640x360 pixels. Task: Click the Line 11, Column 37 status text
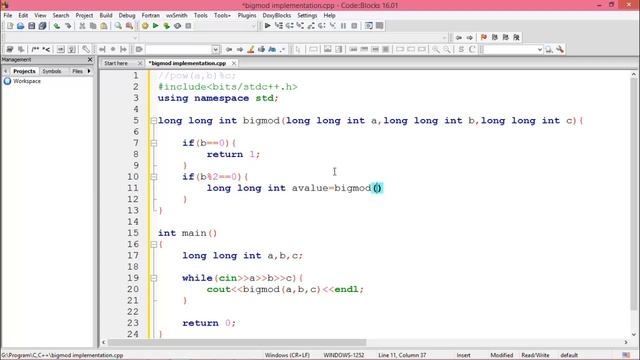point(402,355)
